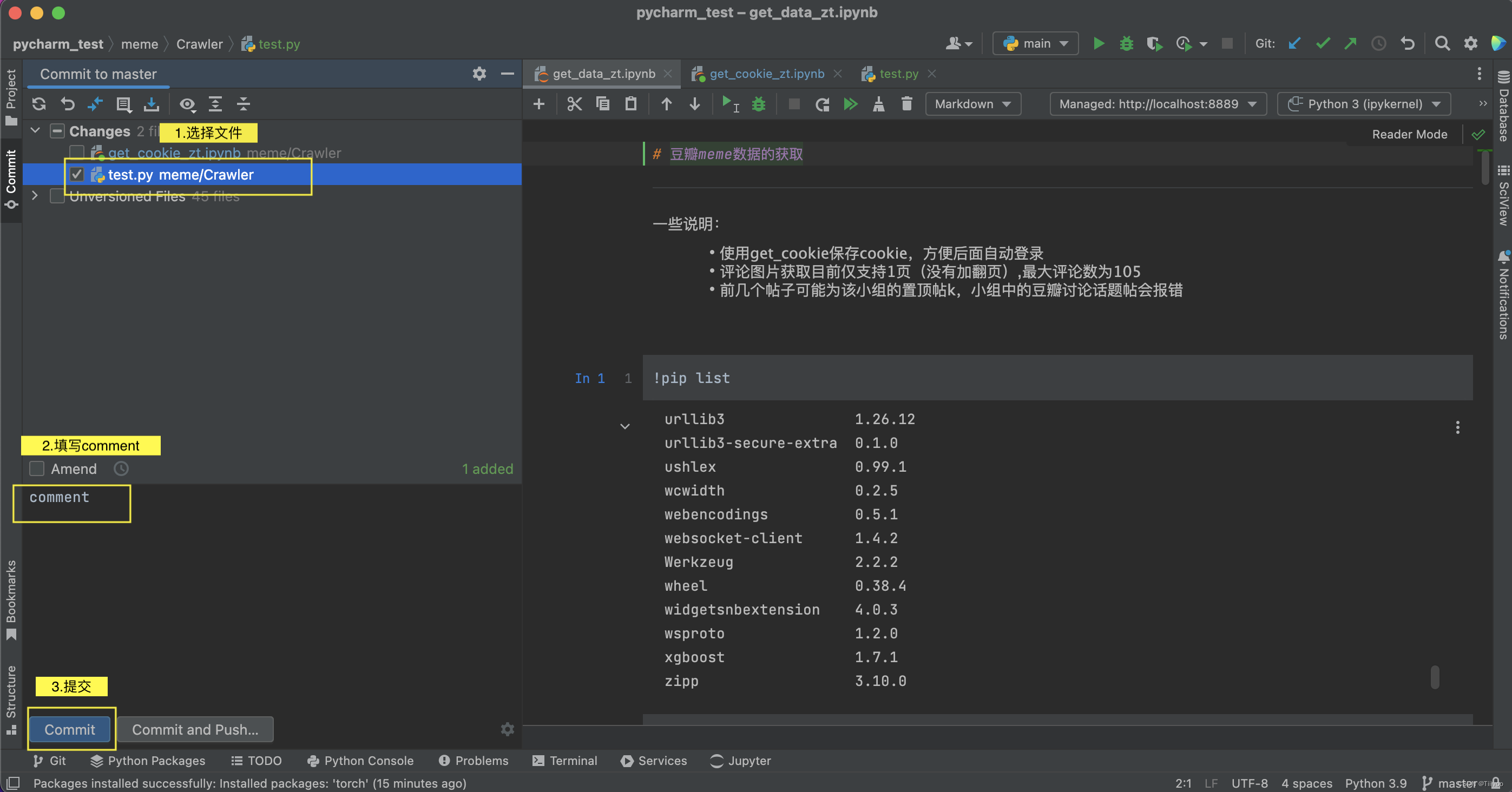Screen dimensions: 1512x792
Task: Click the Add cell plus icon
Action: click(539, 104)
